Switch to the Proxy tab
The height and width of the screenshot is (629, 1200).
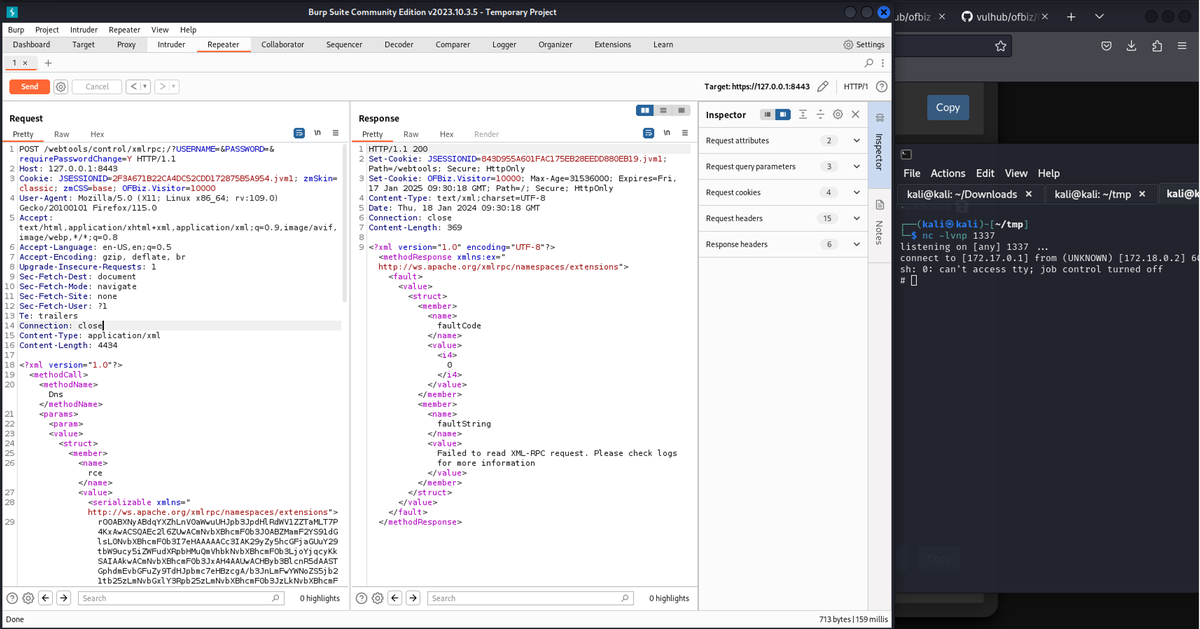[x=126, y=45]
